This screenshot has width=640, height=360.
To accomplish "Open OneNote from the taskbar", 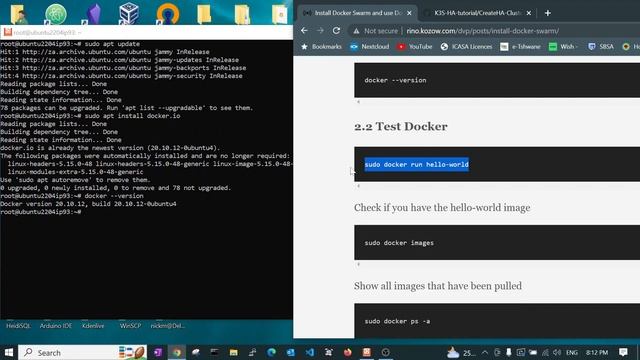I will [x=158, y=352].
